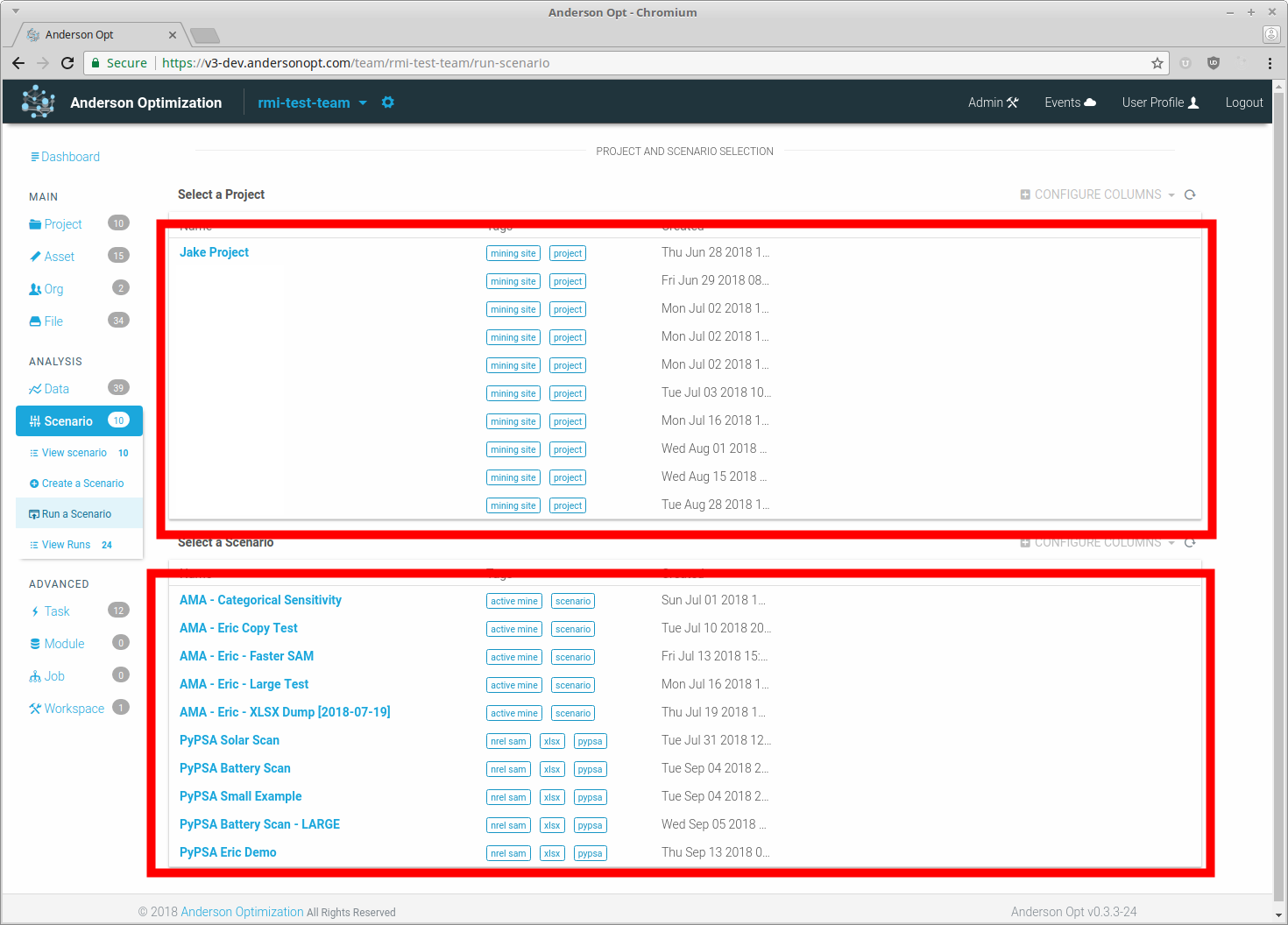Select the Jake Project row
1288x925 pixels.
pyautogui.click(x=684, y=252)
